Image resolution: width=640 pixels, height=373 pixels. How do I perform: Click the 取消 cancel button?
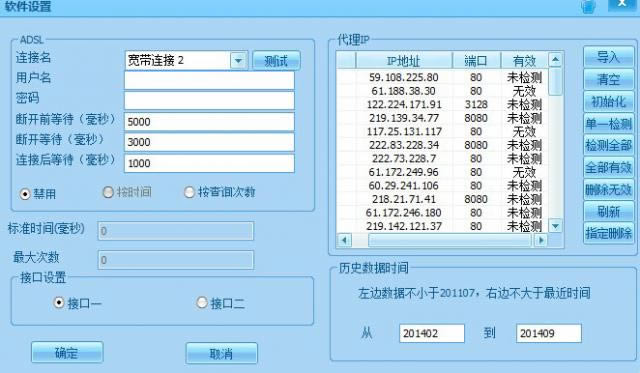coord(221,353)
